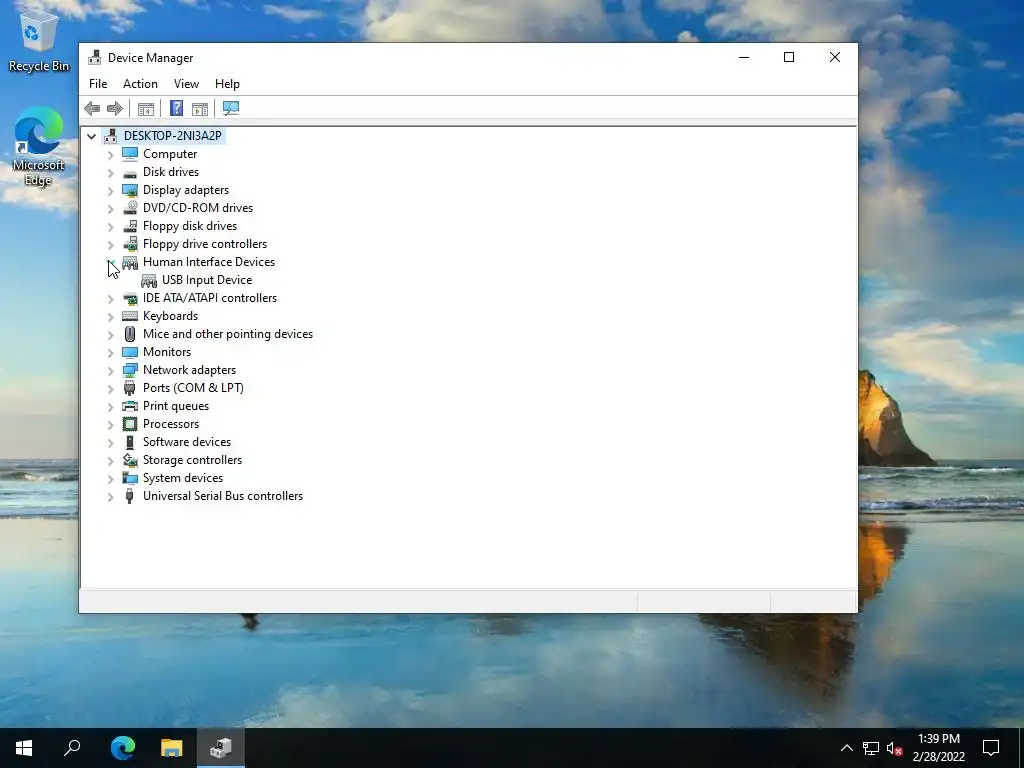The height and width of the screenshot is (768, 1024).
Task: Click the Processors chip icon
Action: coord(130,424)
